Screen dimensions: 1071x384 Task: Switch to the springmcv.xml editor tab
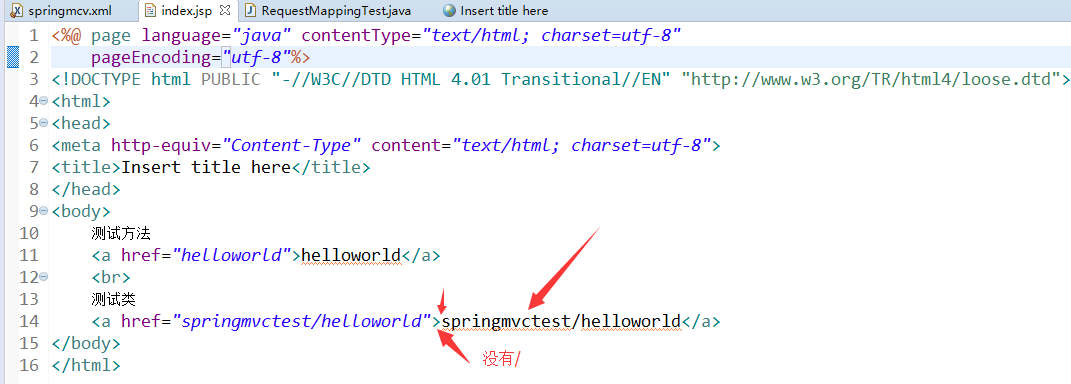(70, 11)
